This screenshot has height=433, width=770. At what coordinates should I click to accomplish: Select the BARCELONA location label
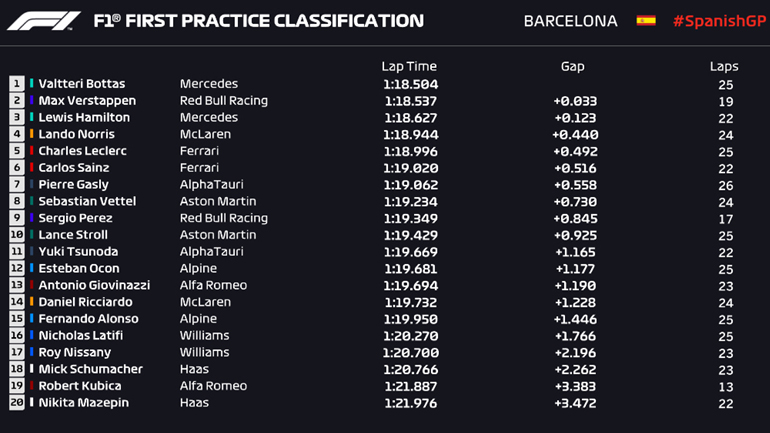pyautogui.click(x=570, y=21)
